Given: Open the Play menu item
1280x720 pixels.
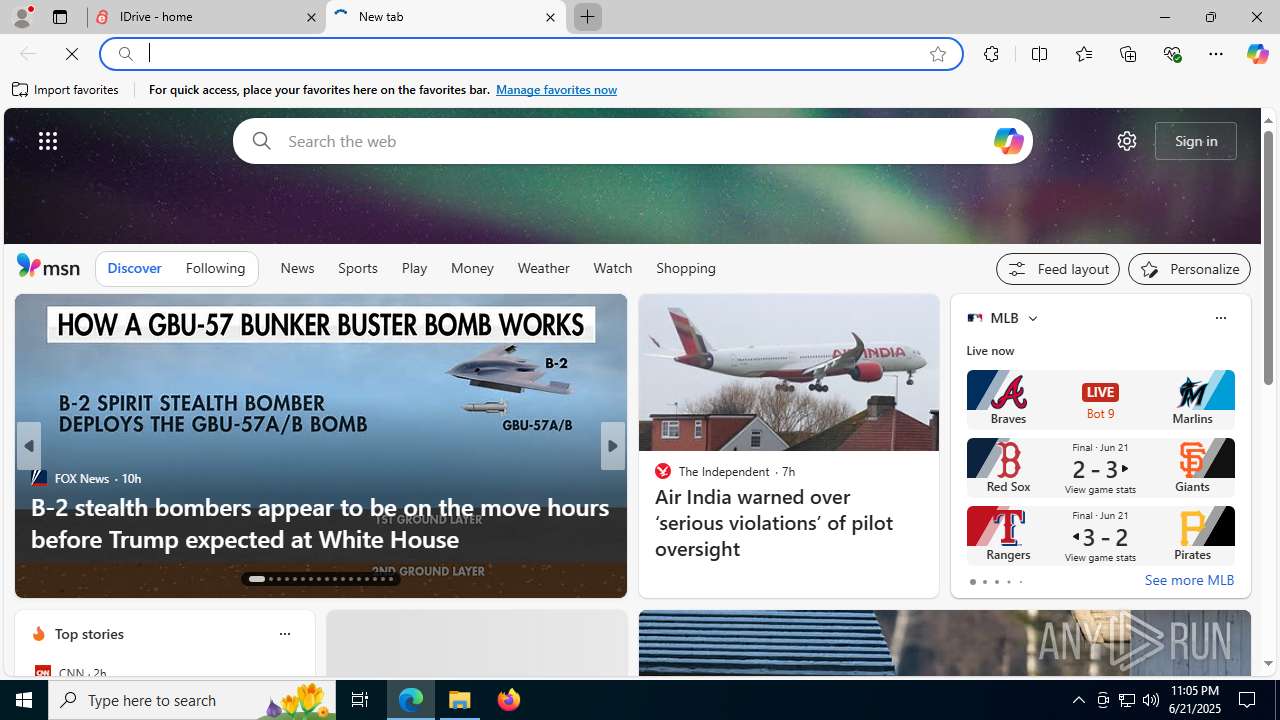Looking at the screenshot, I should pyautogui.click(x=414, y=268).
